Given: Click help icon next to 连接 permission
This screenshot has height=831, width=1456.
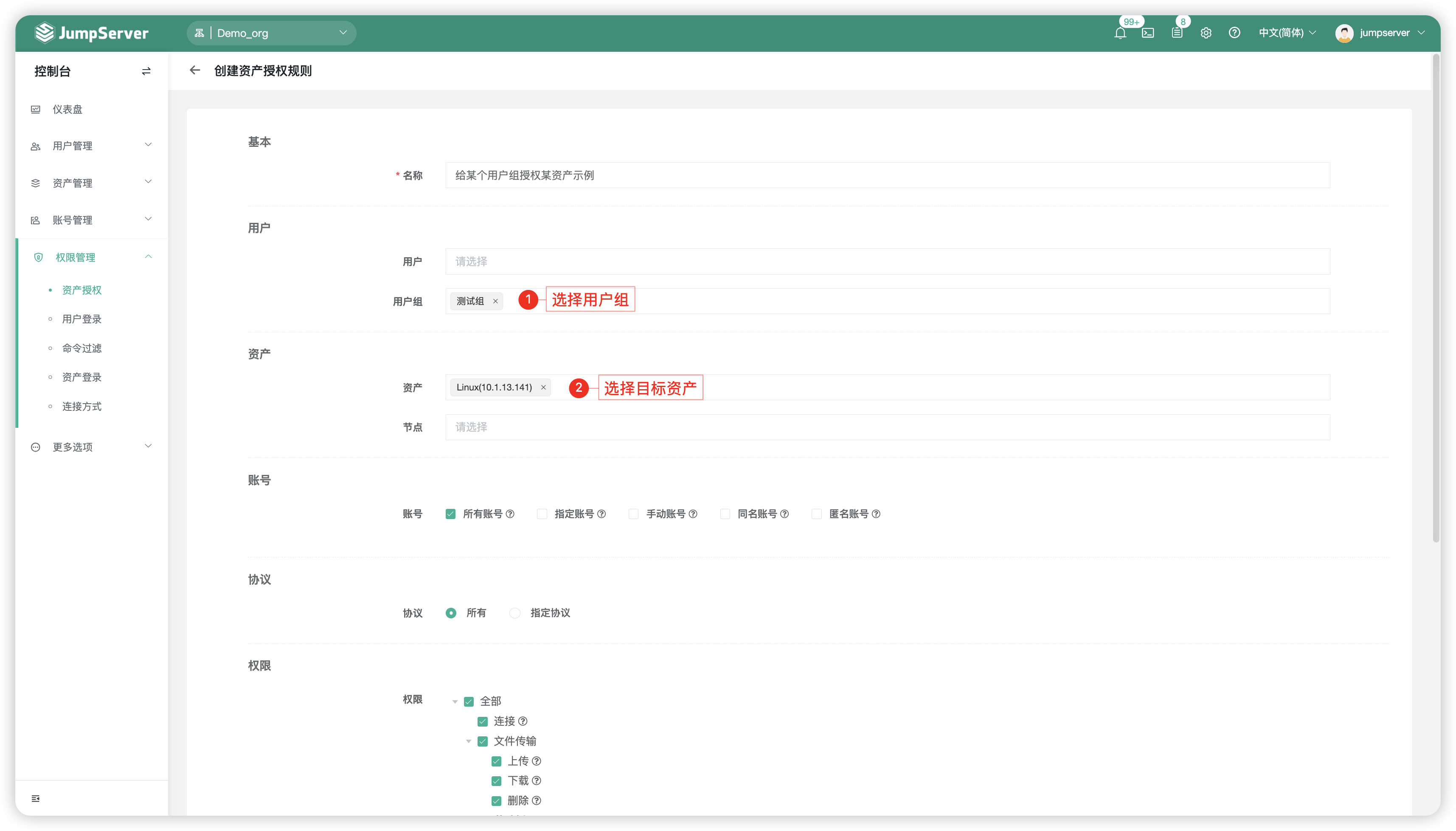Looking at the screenshot, I should point(523,722).
